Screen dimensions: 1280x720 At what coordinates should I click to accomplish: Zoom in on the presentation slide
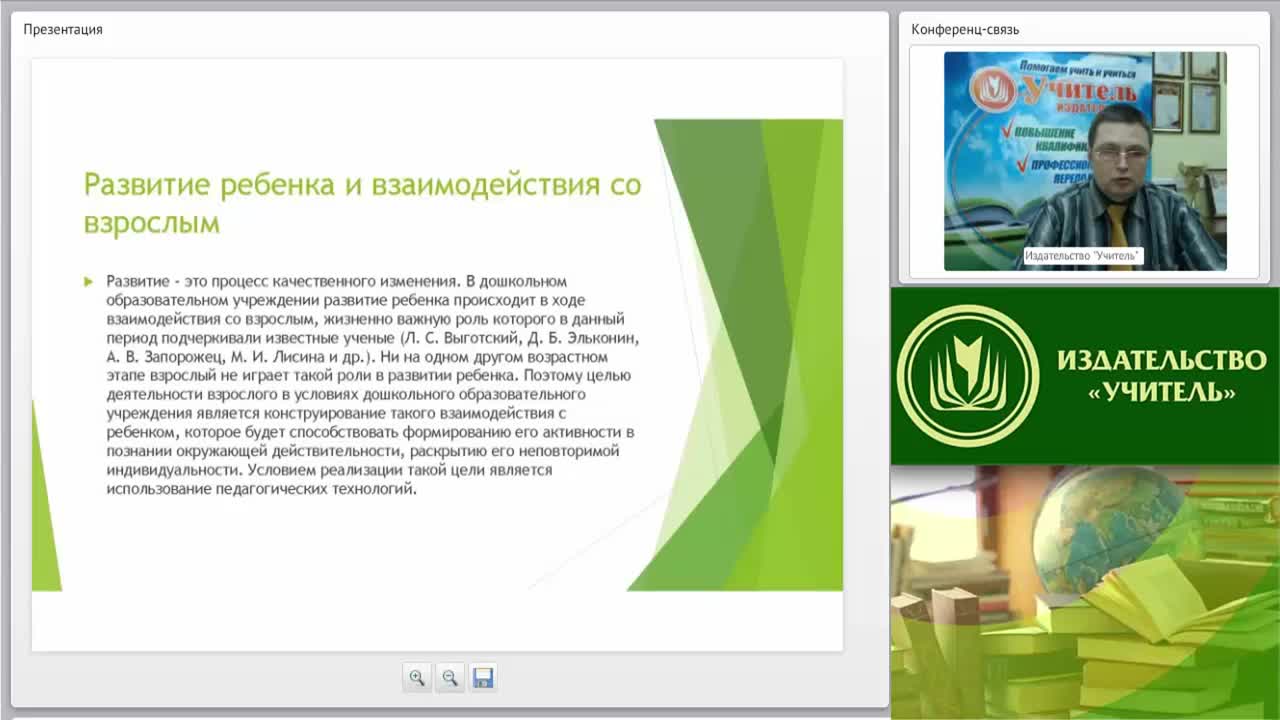417,678
